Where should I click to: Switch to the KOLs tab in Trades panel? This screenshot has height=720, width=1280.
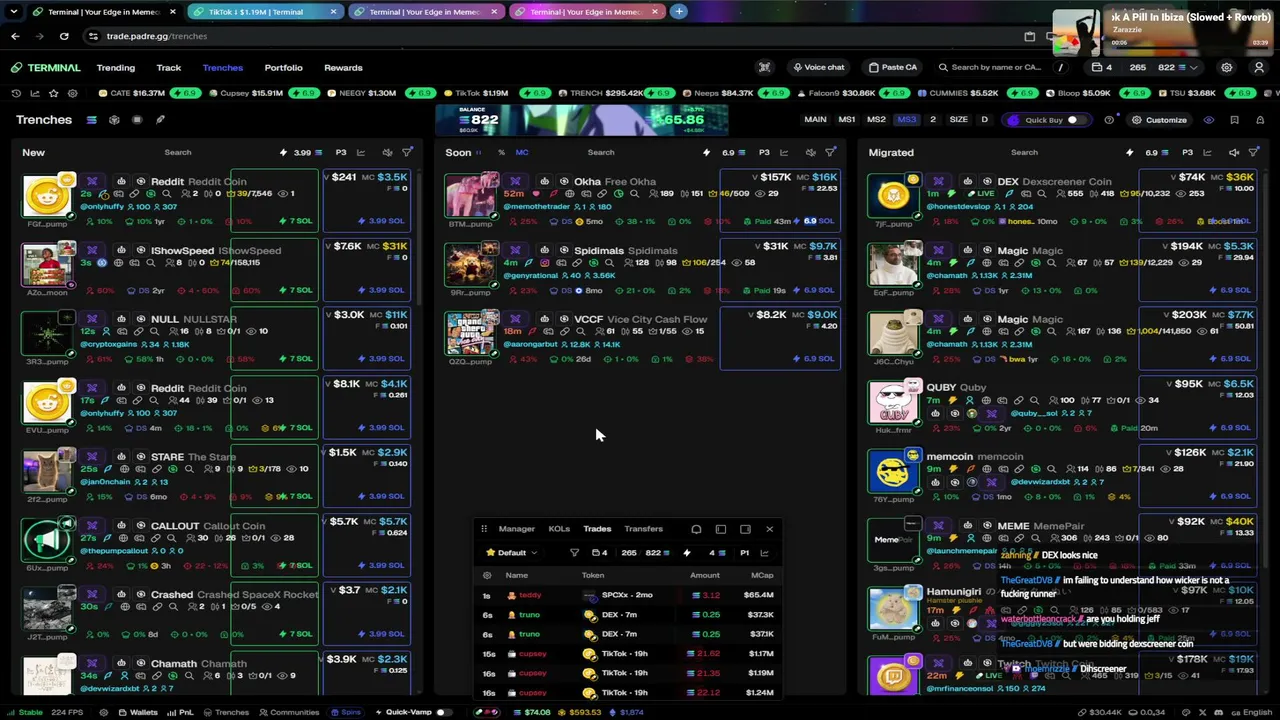tap(559, 529)
